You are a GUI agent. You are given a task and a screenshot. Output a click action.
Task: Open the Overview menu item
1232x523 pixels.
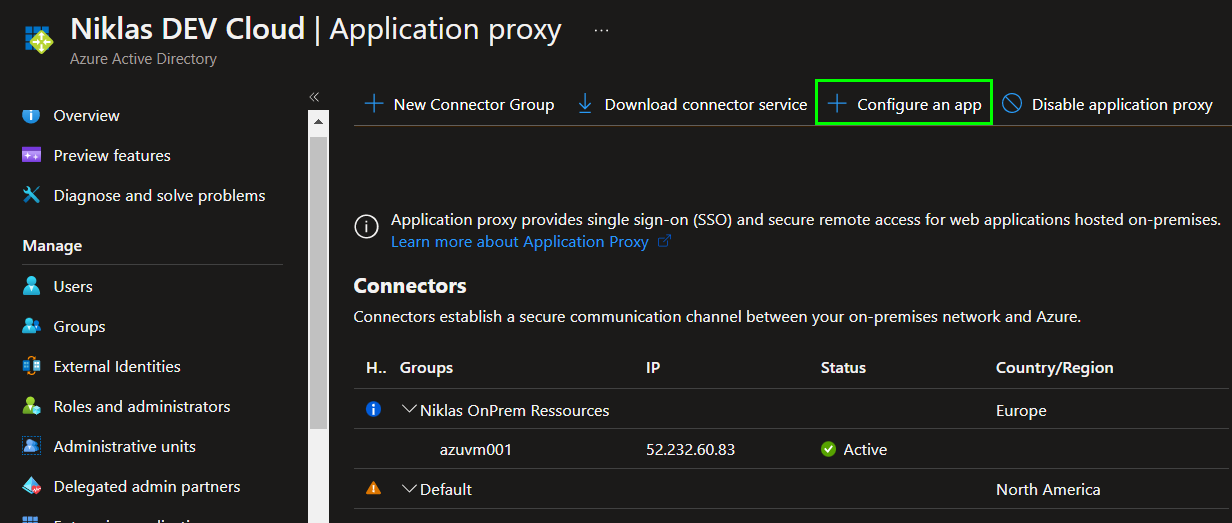pos(86,116)
